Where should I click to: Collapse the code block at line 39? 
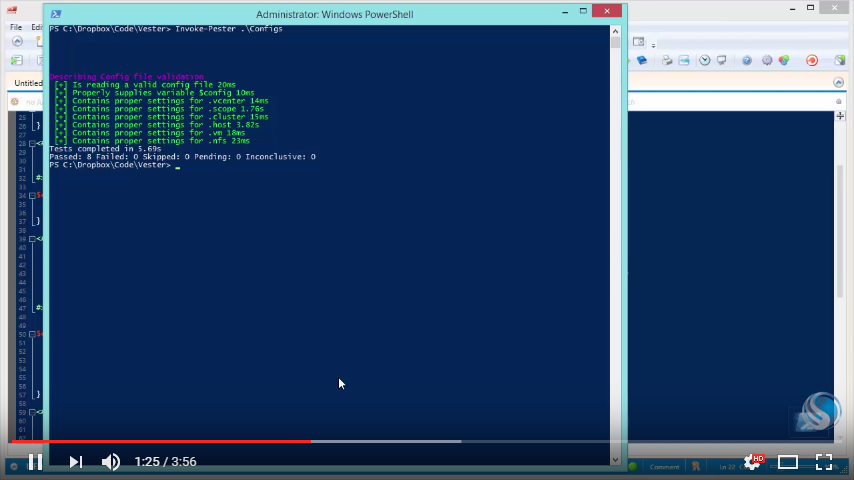click(x=32, y=239)
